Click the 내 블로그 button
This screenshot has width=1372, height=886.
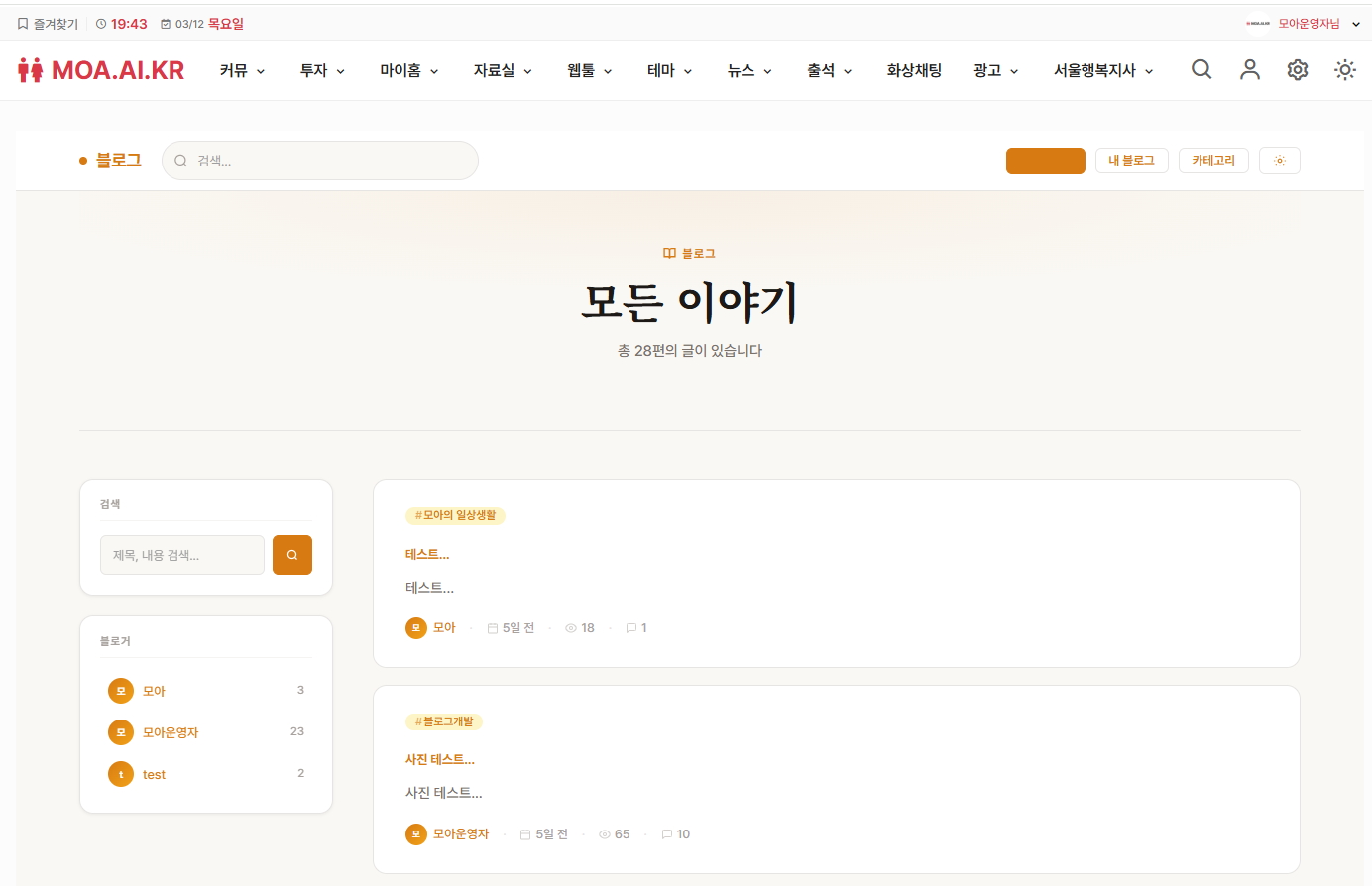click(1131, 161)
